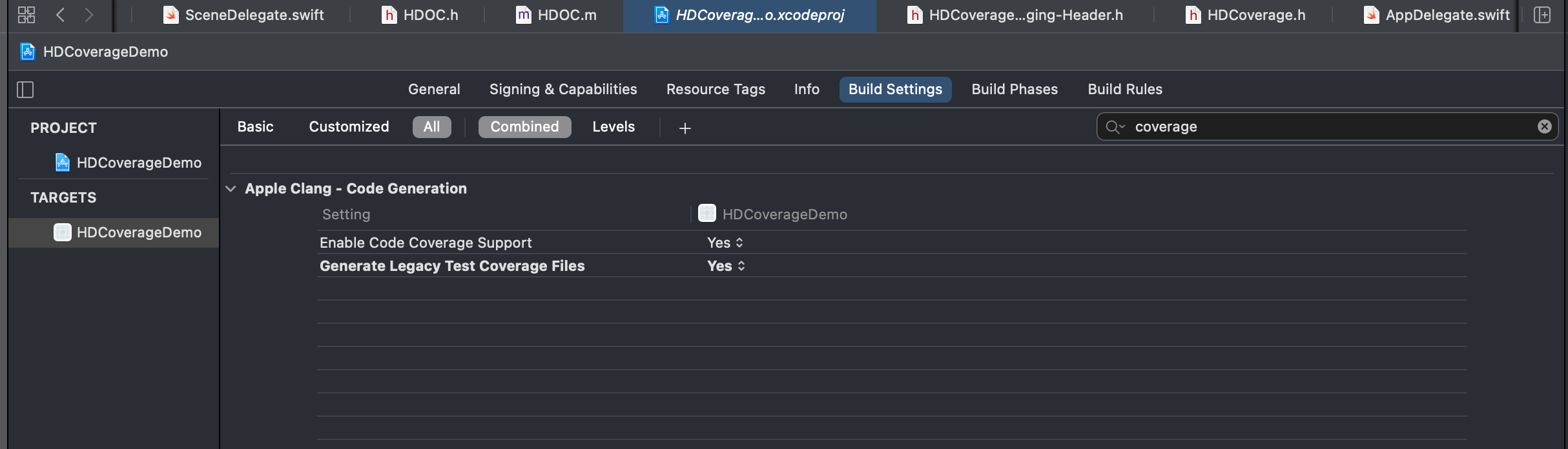Open the Build Rules tab
The height and width of the screenshot is (449, 1568).
point(1125,90)
